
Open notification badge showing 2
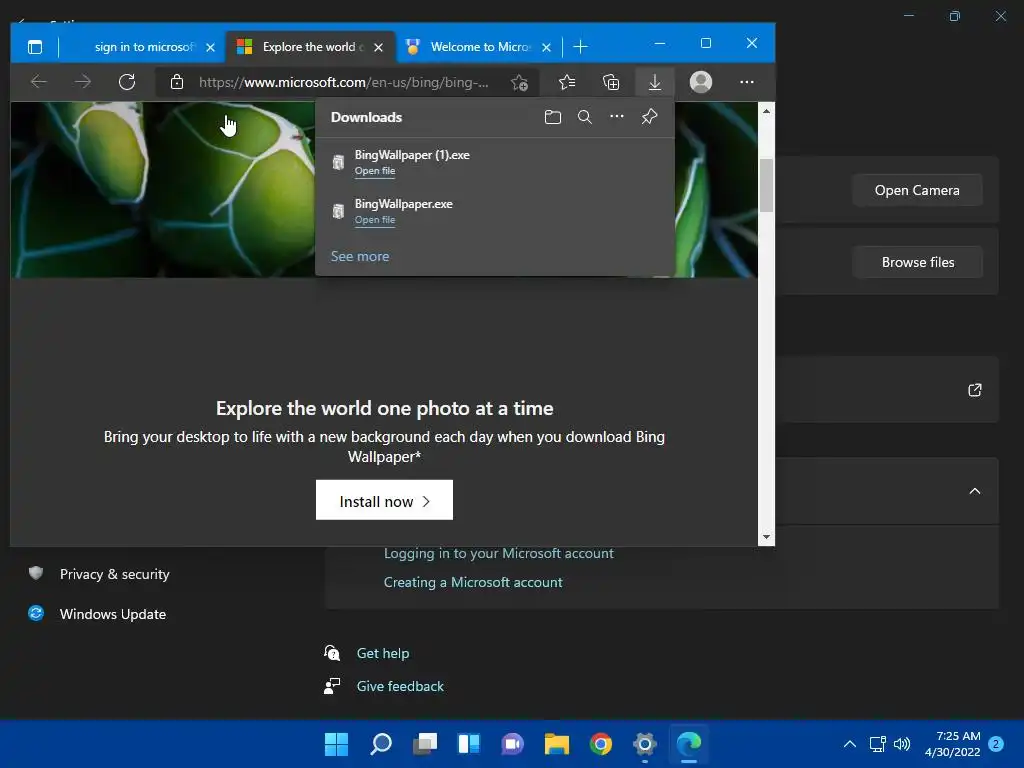click(996, 744)
